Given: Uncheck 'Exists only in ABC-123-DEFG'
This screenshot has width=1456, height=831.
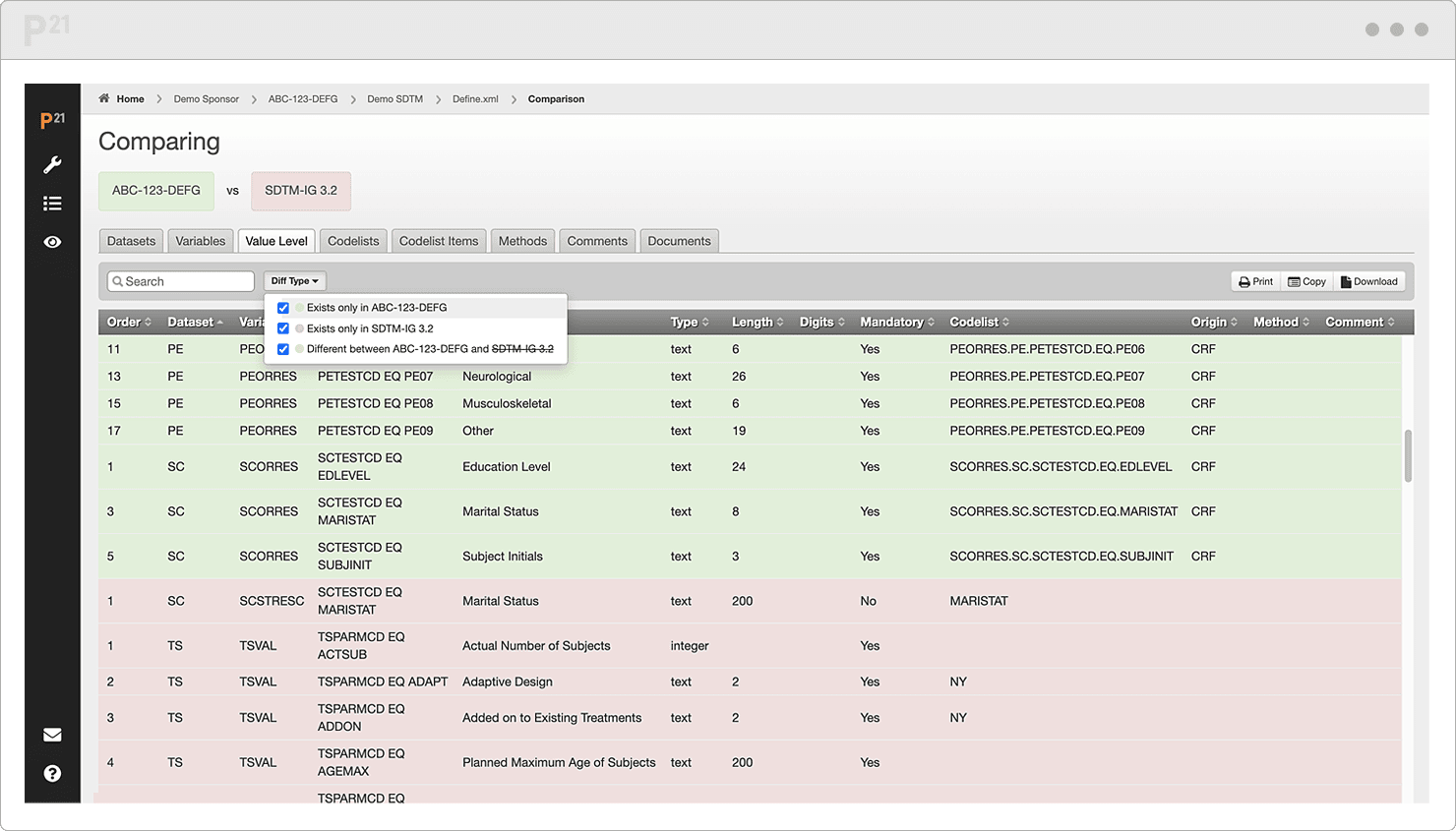Looking at the screenshot, I should click(x=283, y=308).
